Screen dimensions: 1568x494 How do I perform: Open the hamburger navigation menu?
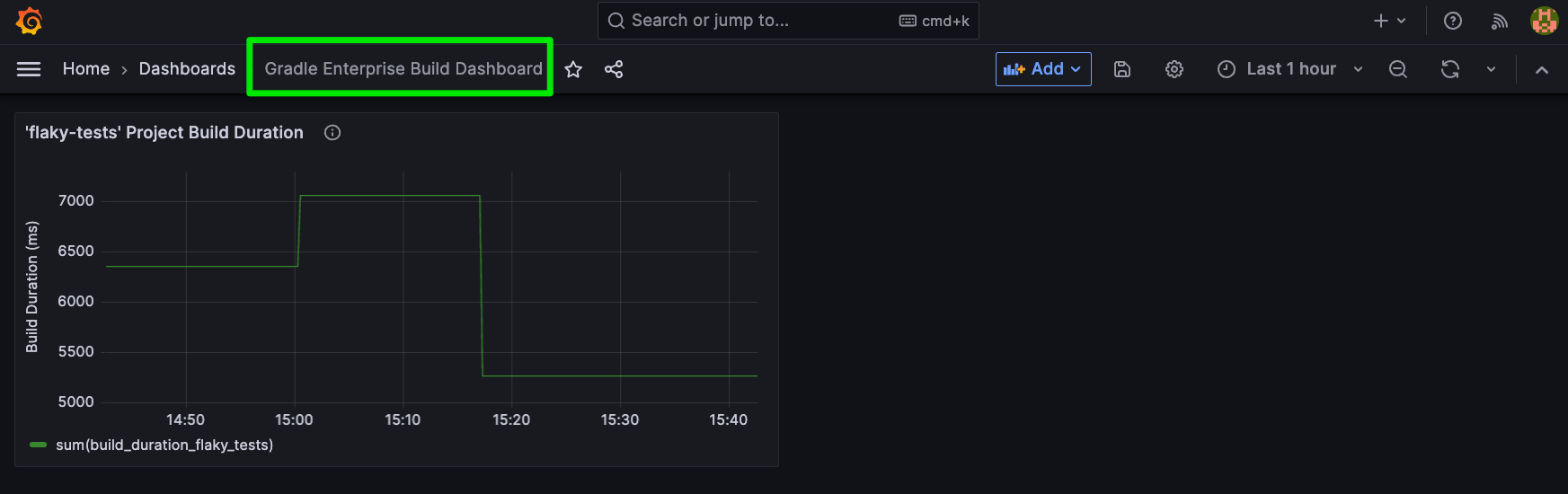pyautogui.click(x=29, y=69)
